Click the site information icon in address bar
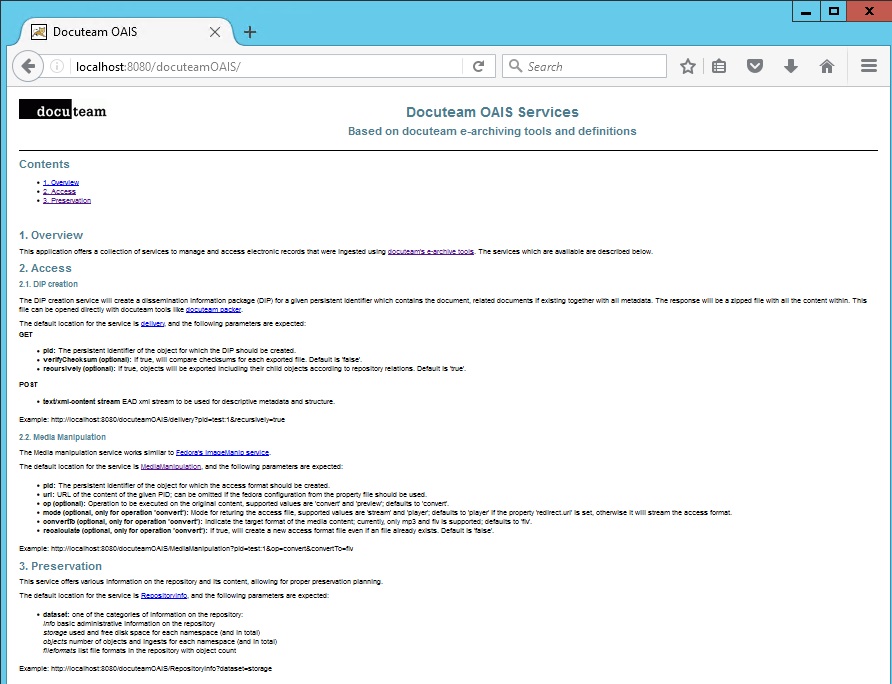Viewport: 892px width, 684px height. coord(57,67)
